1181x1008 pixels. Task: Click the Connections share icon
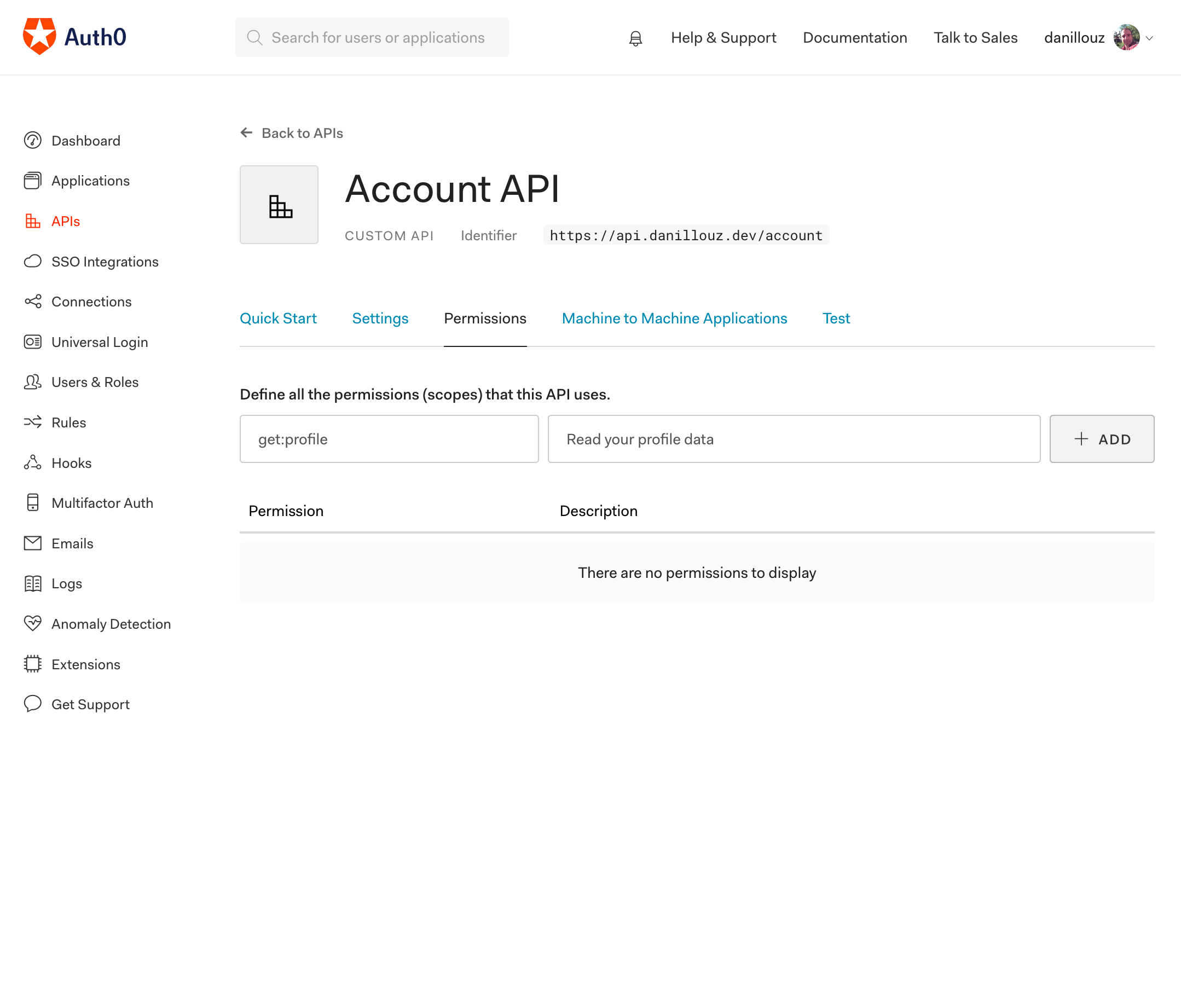(x=32, y=302)
